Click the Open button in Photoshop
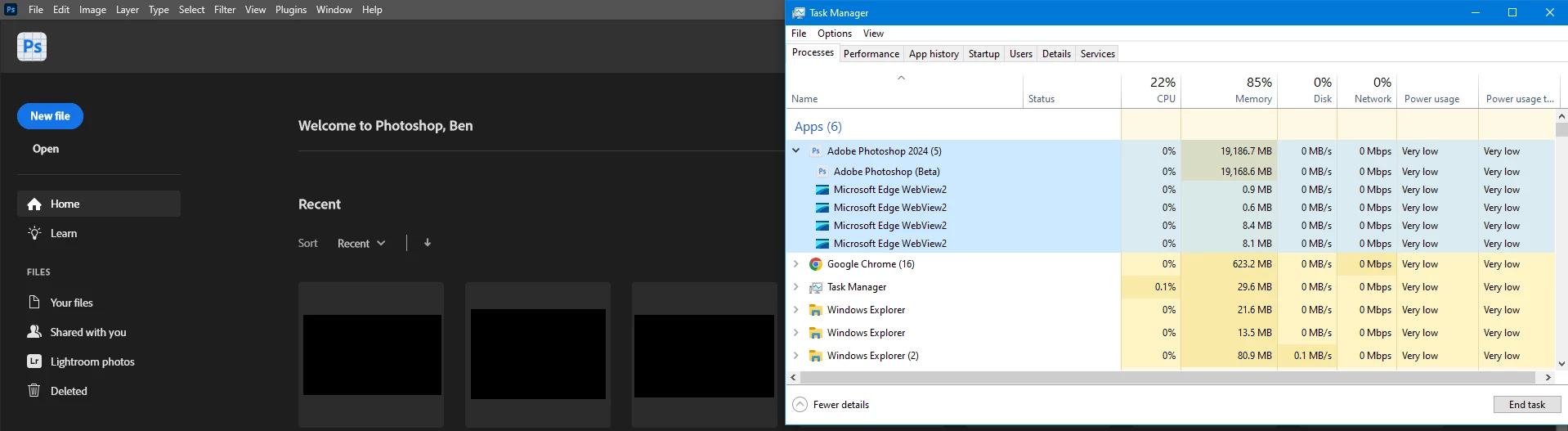This screenshot has width=1568, height=431. [x=46, y=149]
